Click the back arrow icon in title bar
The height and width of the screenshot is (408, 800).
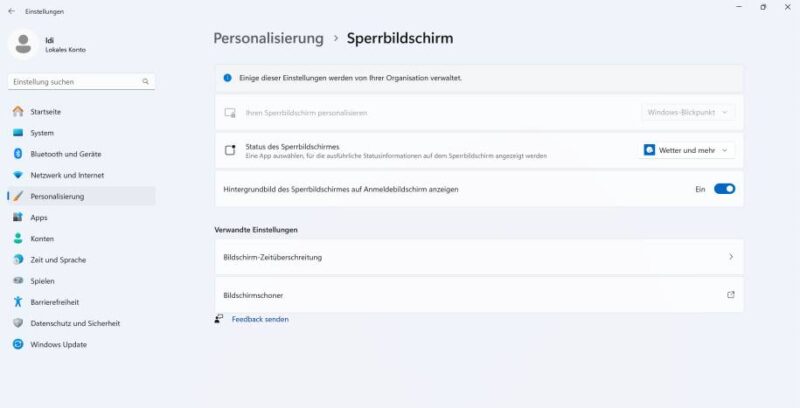coord(11,11)
